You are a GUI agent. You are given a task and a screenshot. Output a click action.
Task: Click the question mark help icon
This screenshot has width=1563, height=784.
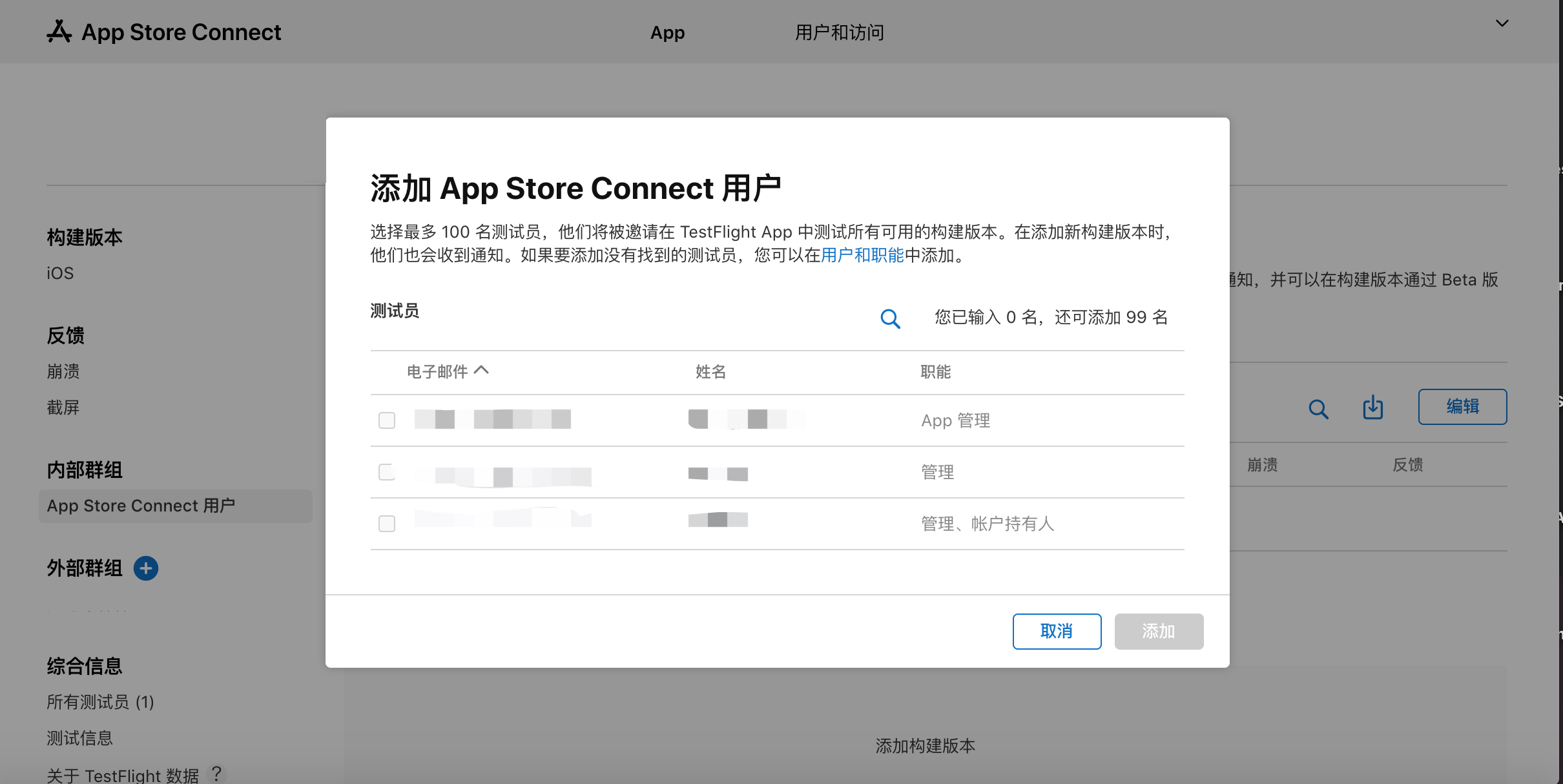point(217,773)
